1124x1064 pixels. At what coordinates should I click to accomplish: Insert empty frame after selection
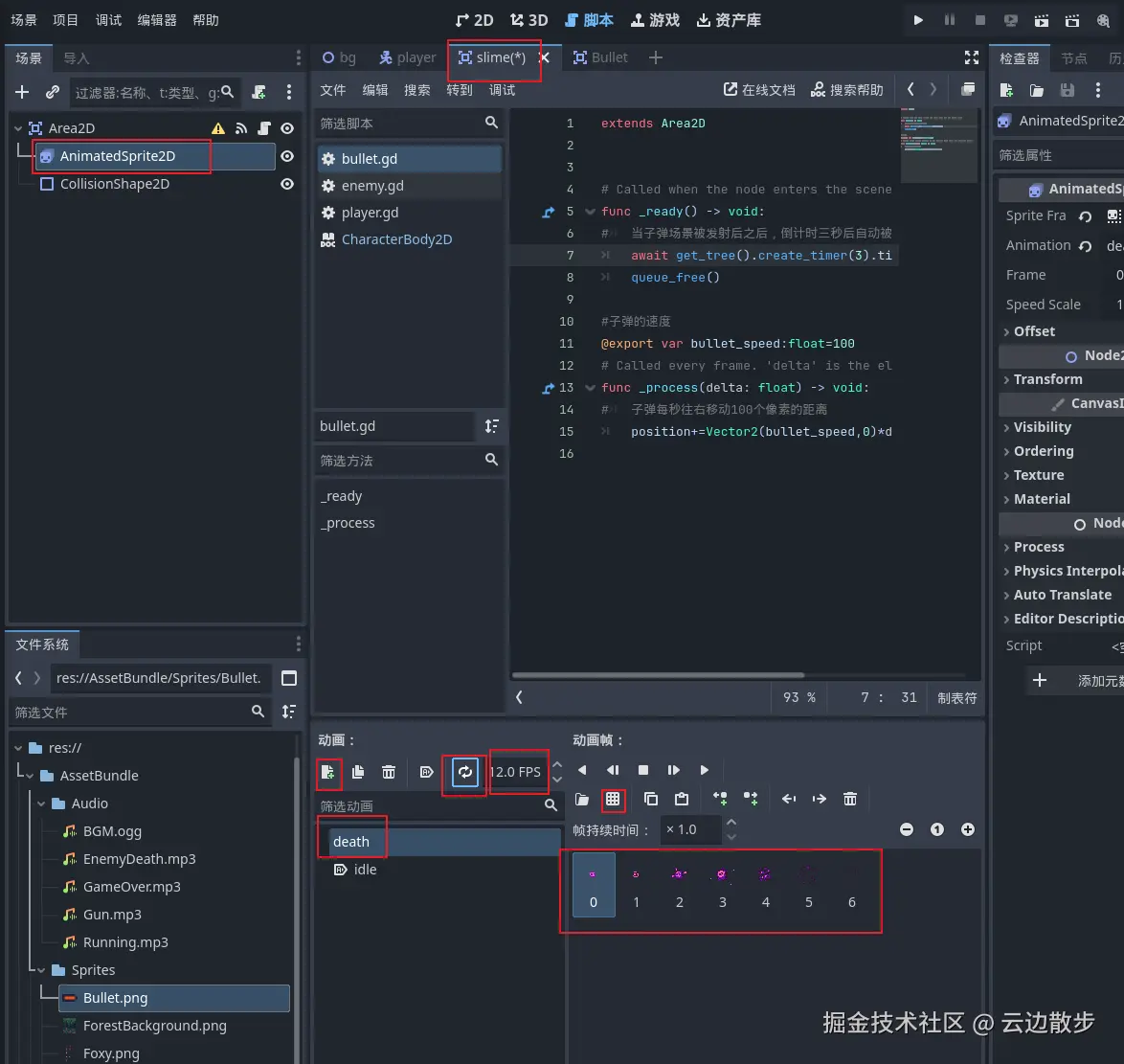pyautogui.click(x=751, y=799)
